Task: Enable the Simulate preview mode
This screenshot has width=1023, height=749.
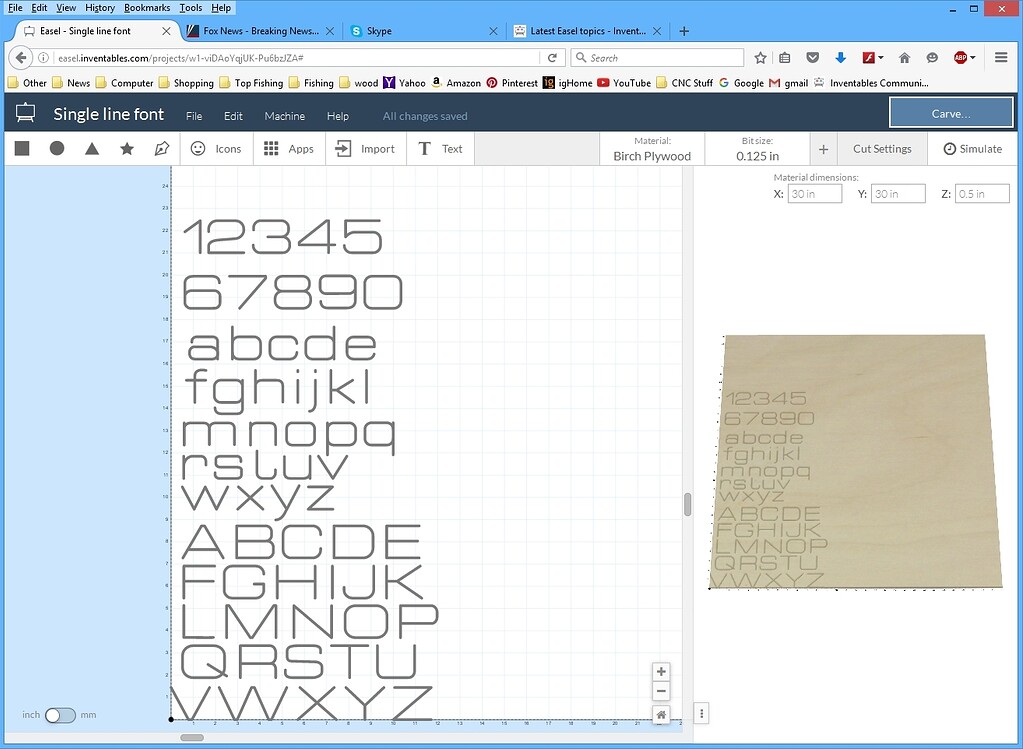Action: tap(971, 148)
